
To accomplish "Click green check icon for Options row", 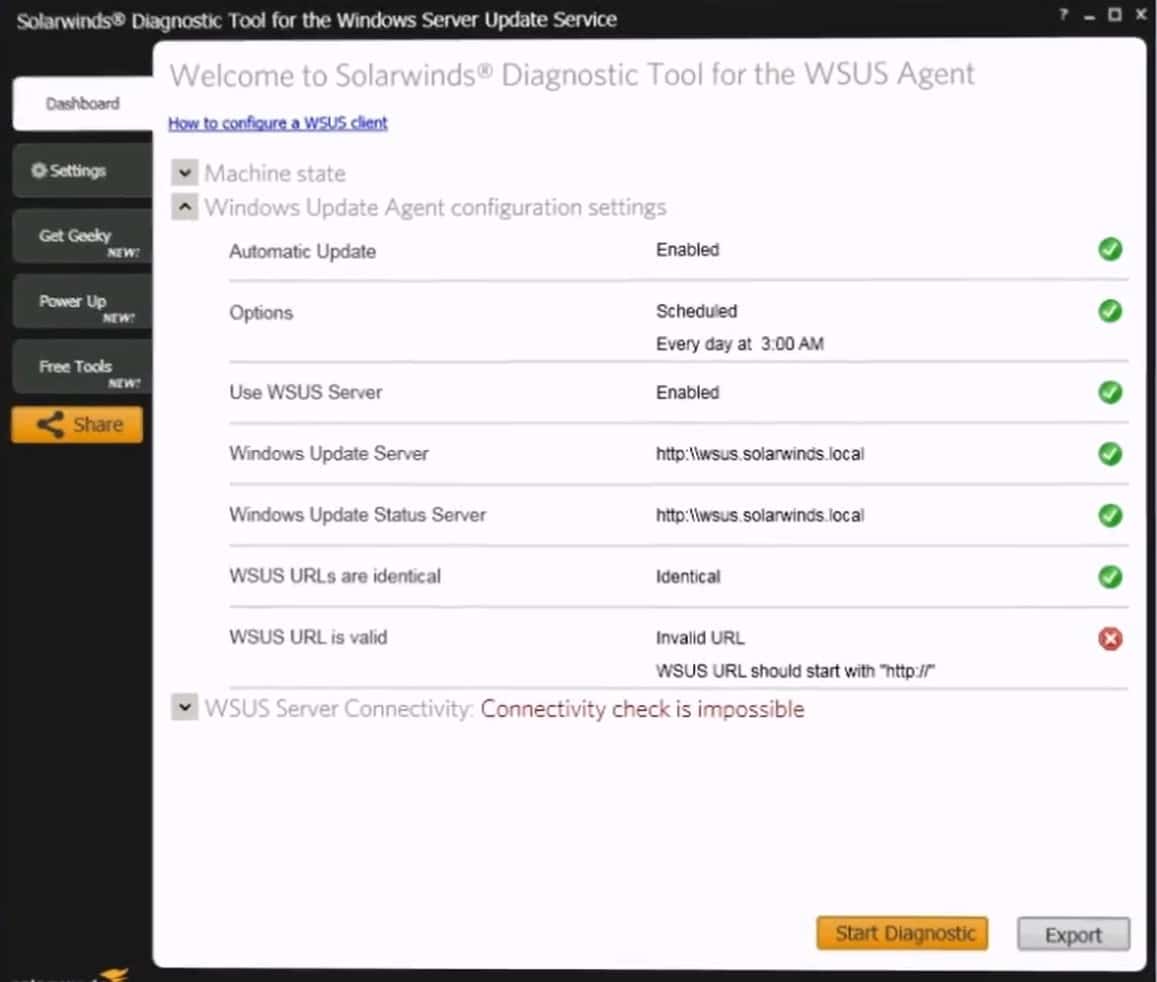I will pyautogui.click(x=1110, y=311).
